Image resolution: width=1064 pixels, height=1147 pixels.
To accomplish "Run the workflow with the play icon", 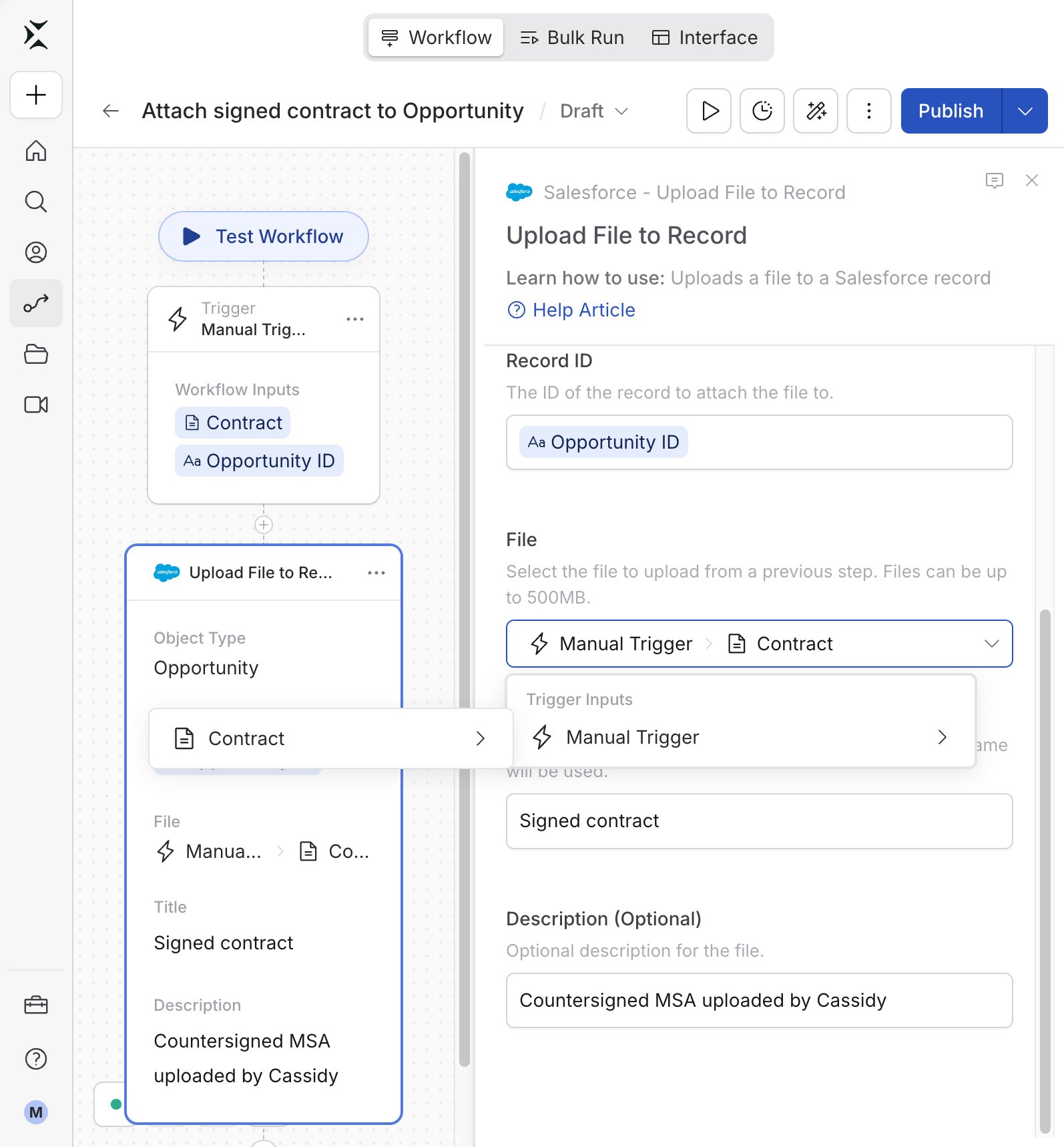I will (709, 111).
